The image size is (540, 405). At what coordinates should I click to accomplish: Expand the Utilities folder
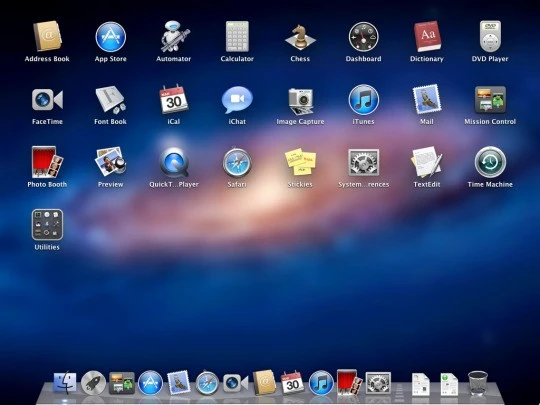point(47,225)
